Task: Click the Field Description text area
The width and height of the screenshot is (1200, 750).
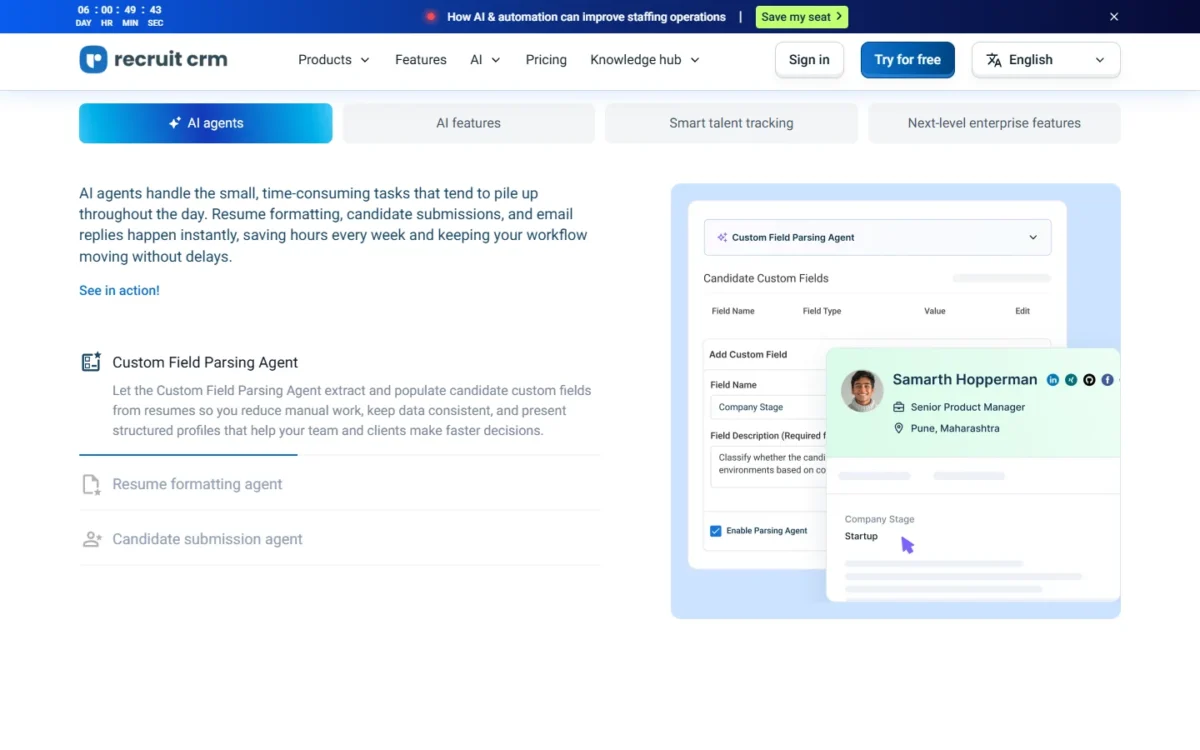Action: click(x=768, y=465)
